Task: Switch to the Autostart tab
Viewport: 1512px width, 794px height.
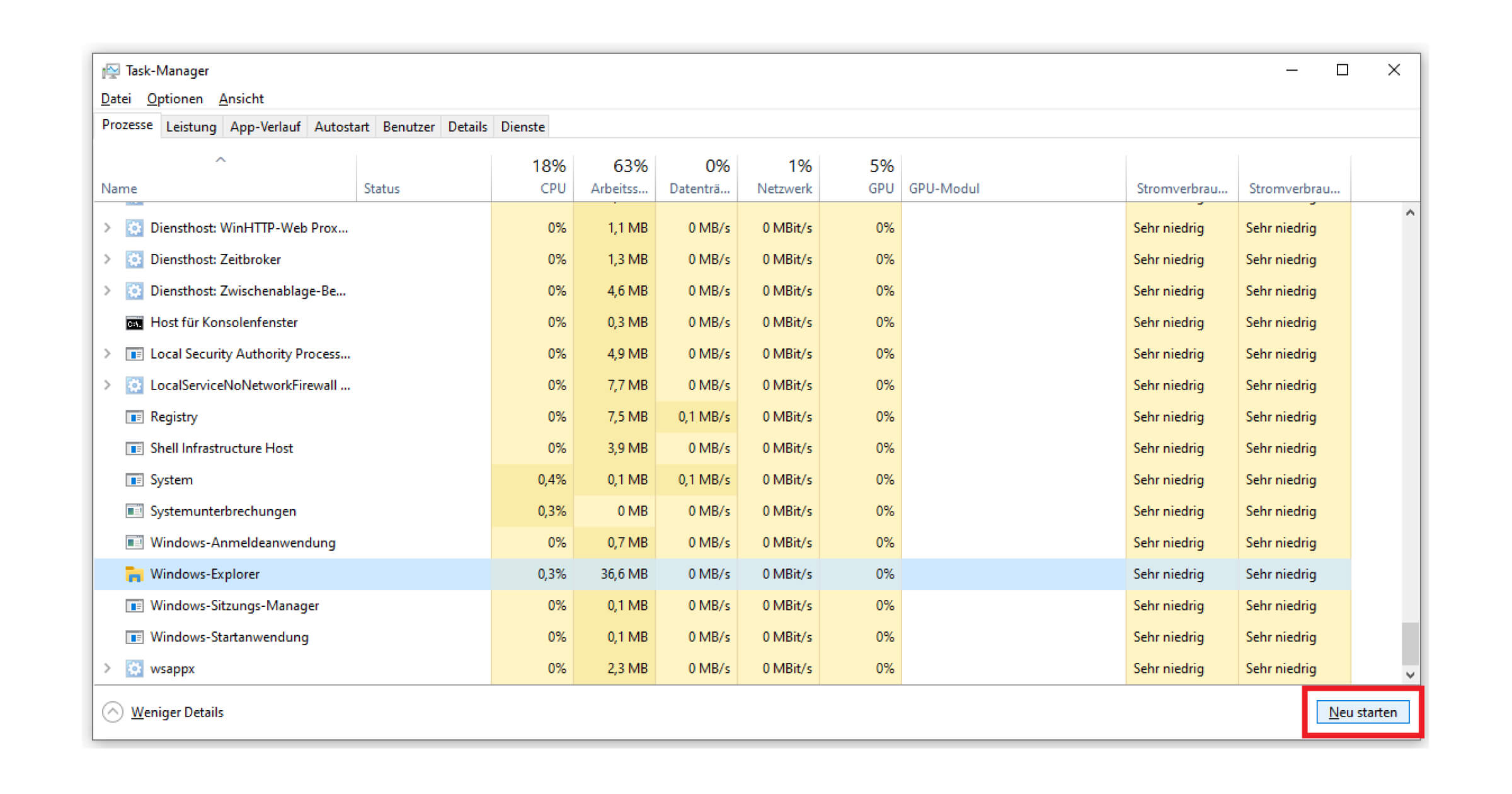Action: [x=341, y=126]
